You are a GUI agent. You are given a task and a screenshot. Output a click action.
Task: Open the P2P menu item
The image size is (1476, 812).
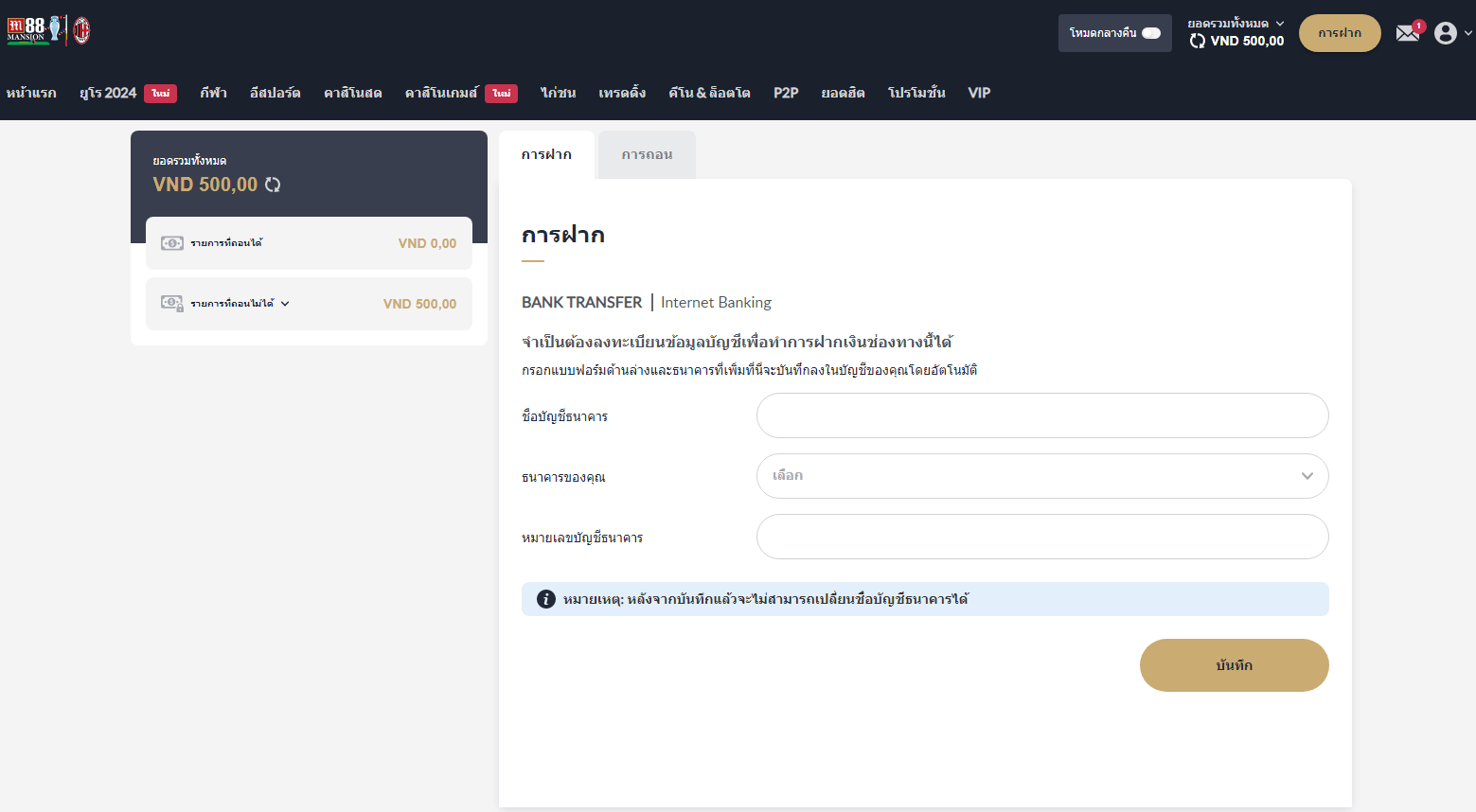[x=786, y=93]
